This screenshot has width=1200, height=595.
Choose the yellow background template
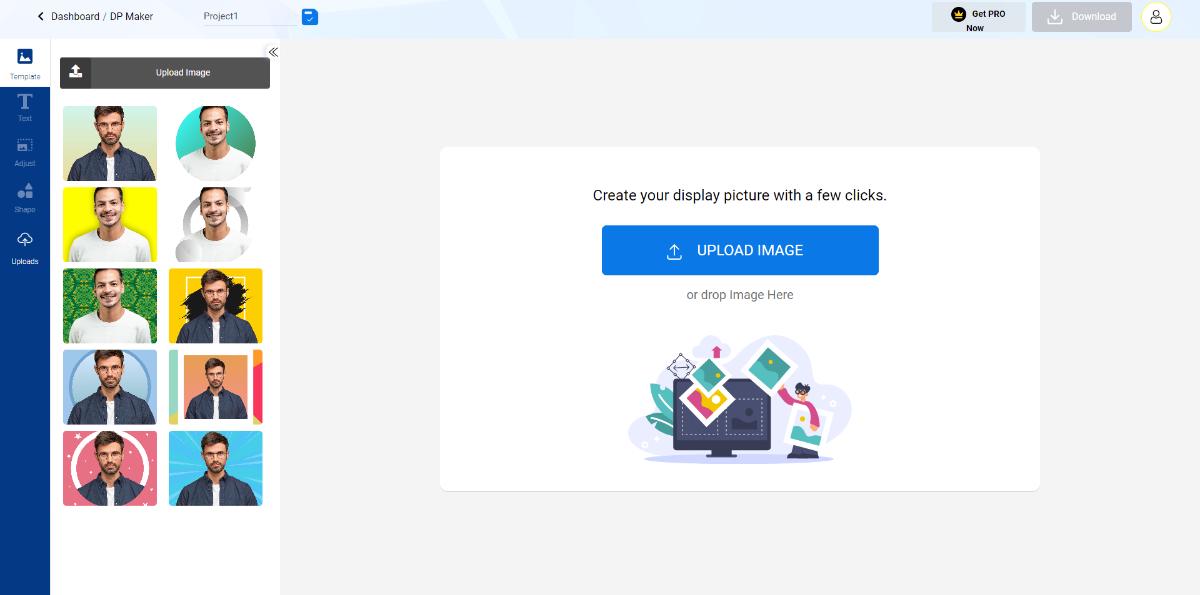(110, 225)
